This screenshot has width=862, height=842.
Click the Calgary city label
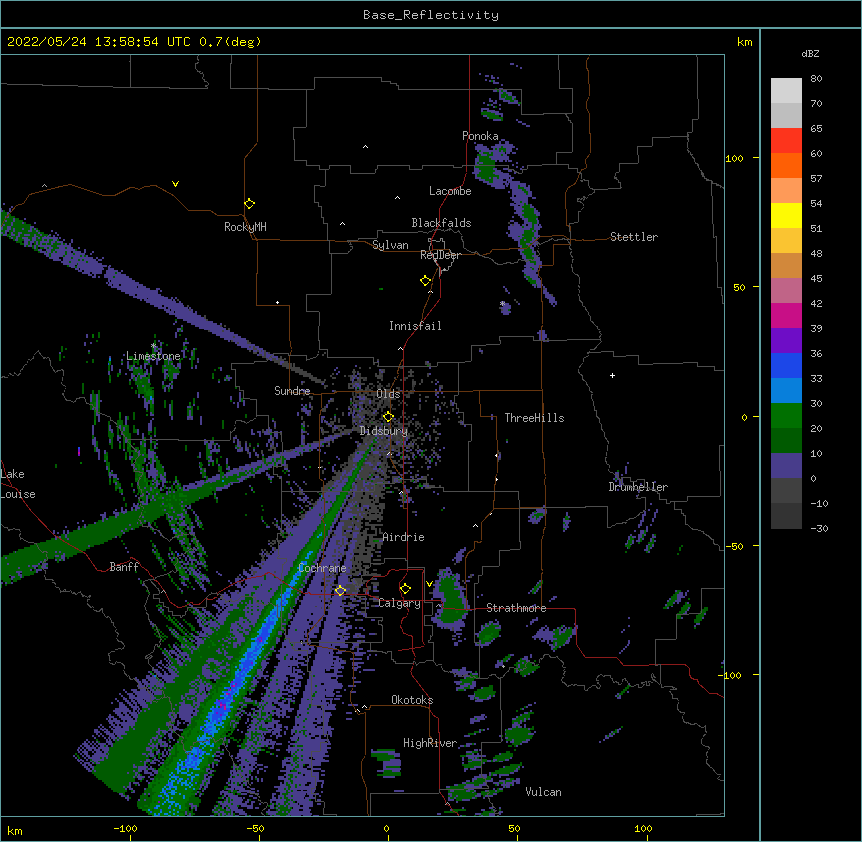point(400,603)
